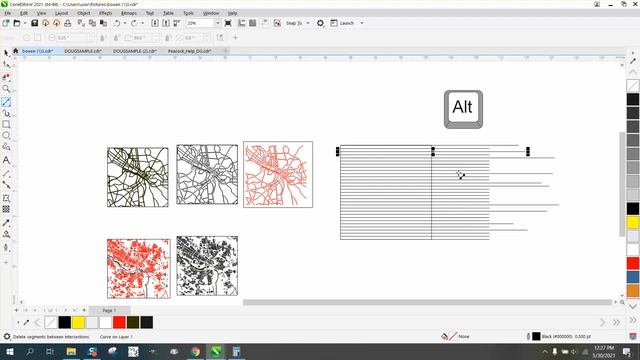Select the Transparency checkerboard tool
640x360 pixels.
point(6,209)
